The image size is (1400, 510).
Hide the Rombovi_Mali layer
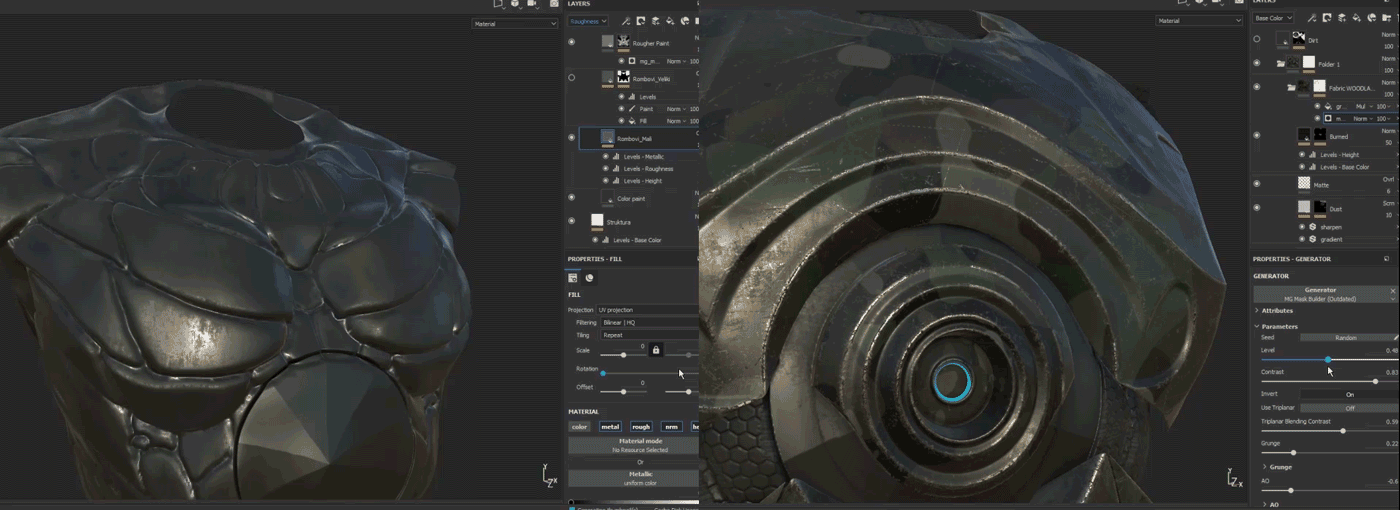tap(572, 137)
